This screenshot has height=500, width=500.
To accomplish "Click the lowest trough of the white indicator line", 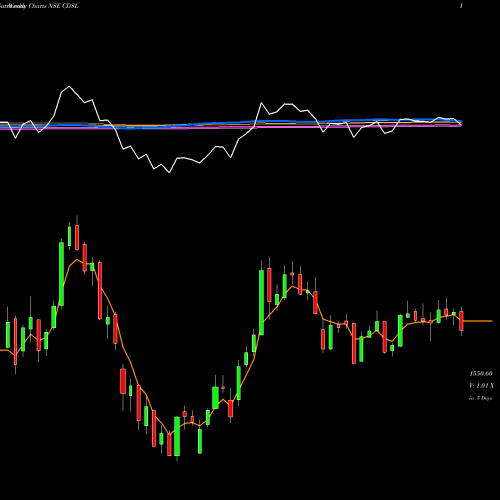I will click(169, 172).
